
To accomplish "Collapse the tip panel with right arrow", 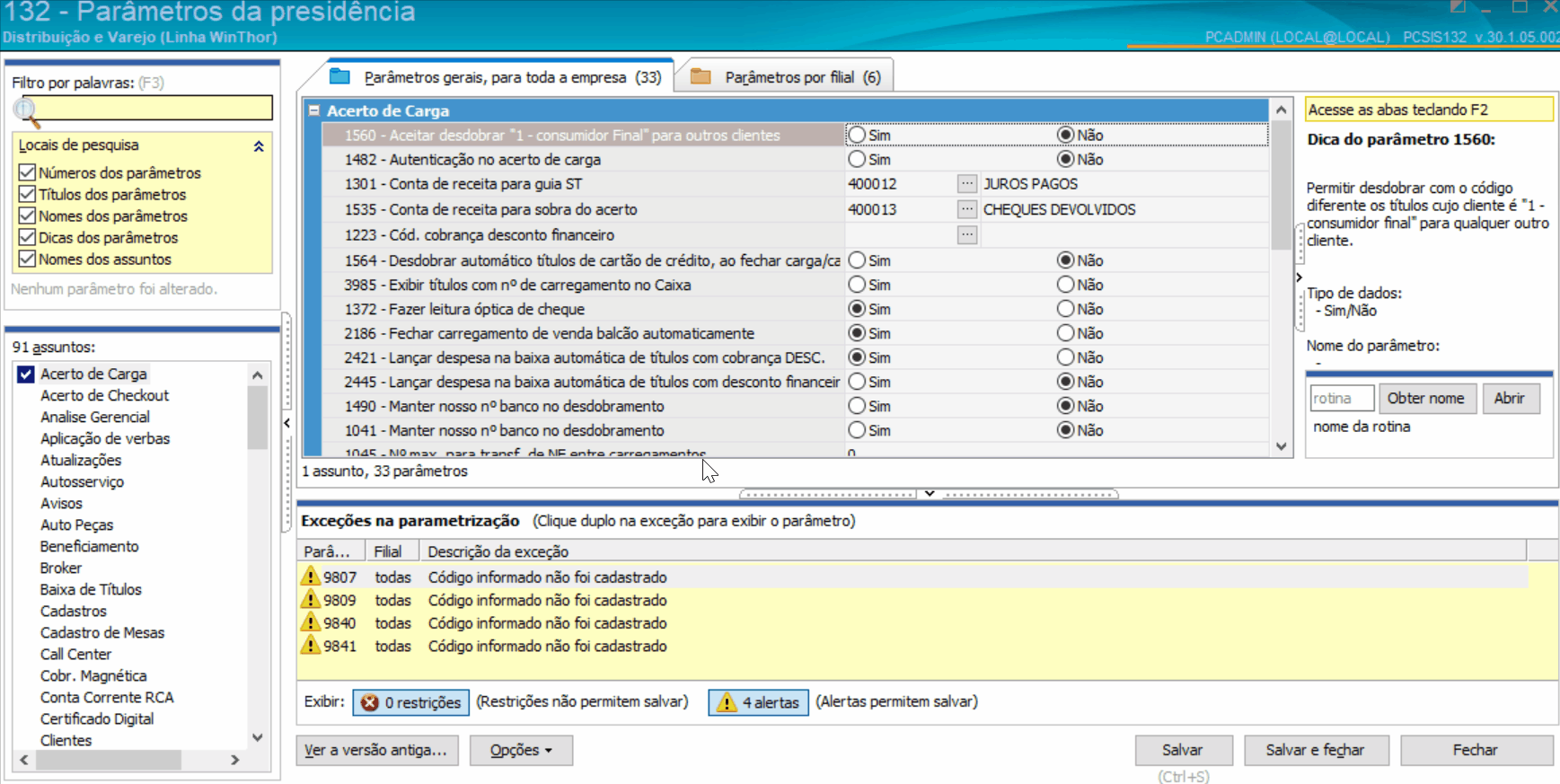I will 1299,277.
